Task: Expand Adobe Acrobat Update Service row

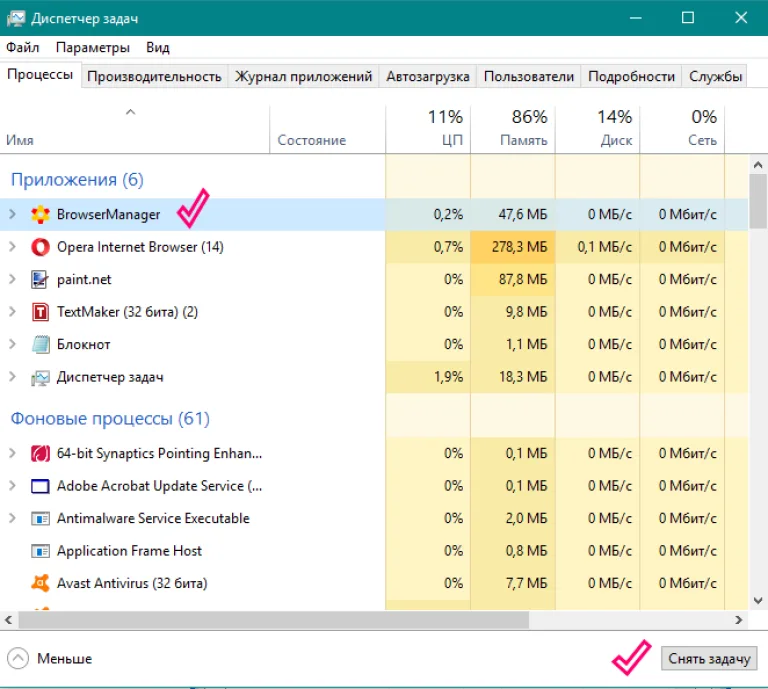Action: pyautogui.click(x=13, y=486)
